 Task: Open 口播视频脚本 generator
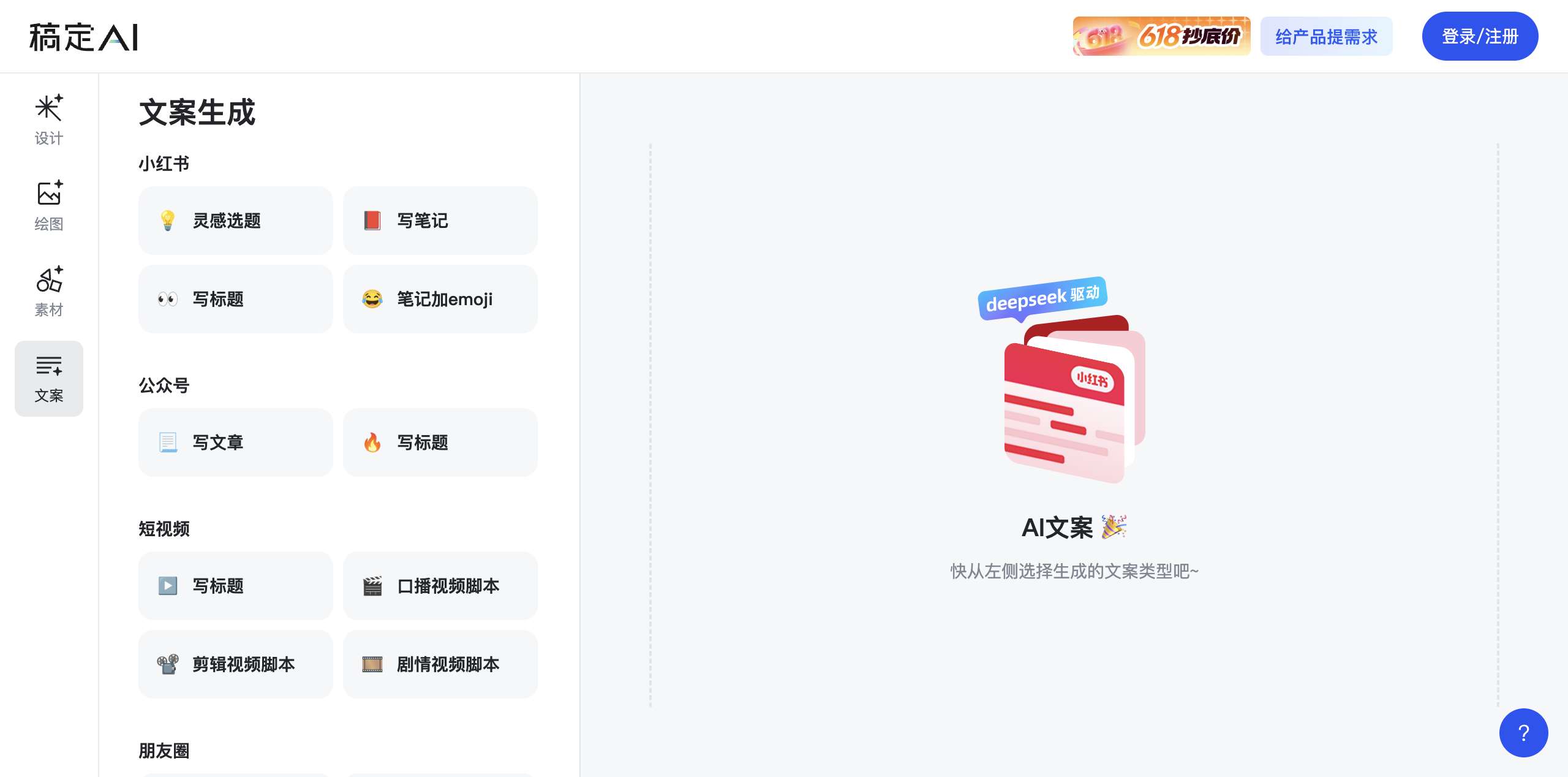pos(440,586)
